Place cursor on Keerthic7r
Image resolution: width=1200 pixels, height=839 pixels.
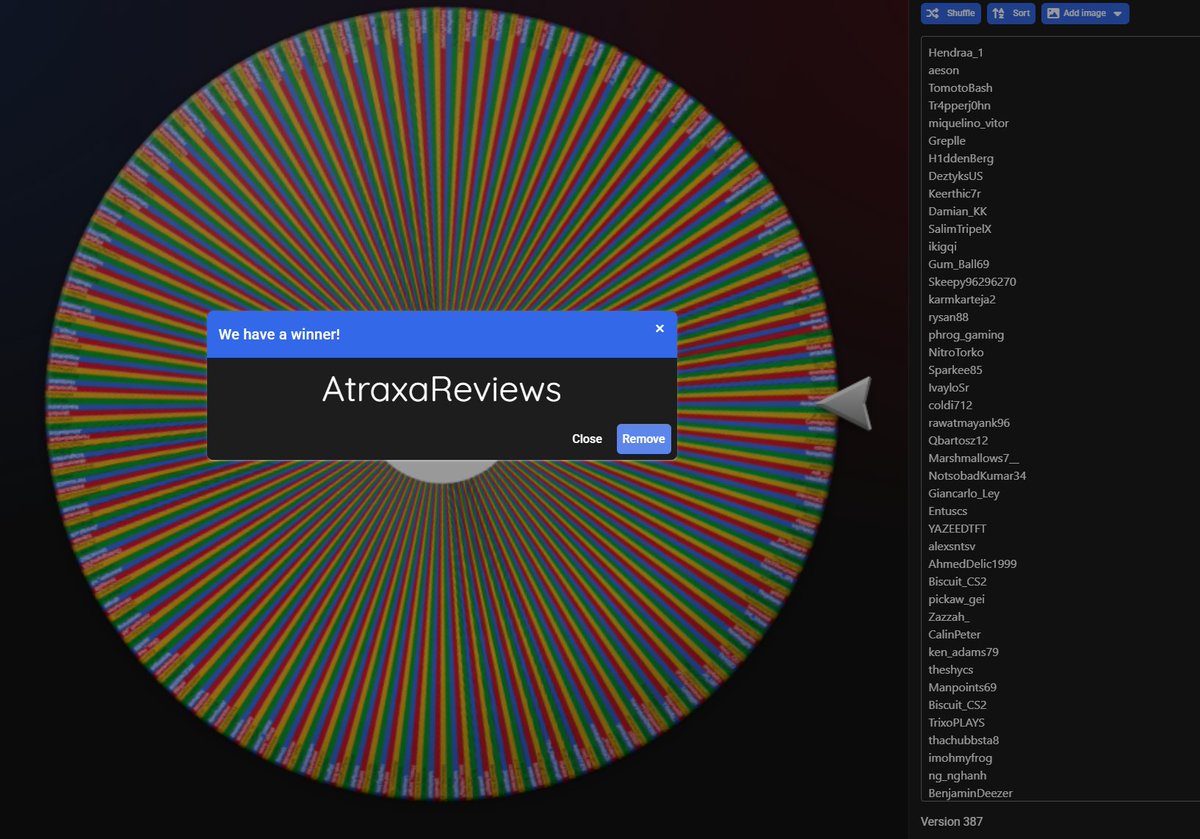point(954,194)
